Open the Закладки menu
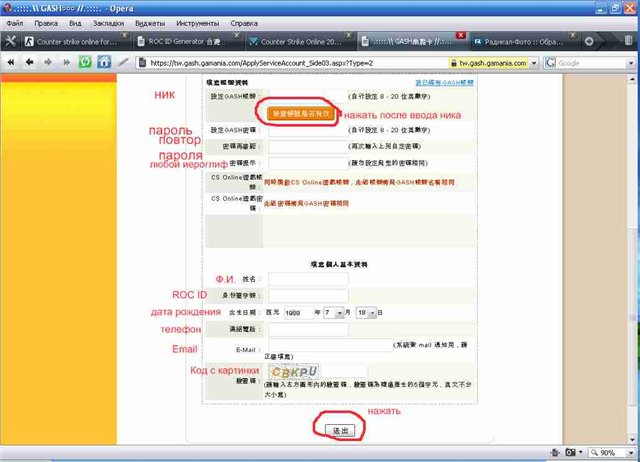The height and width of the screenshot is (462, 640). pos(108,23)
